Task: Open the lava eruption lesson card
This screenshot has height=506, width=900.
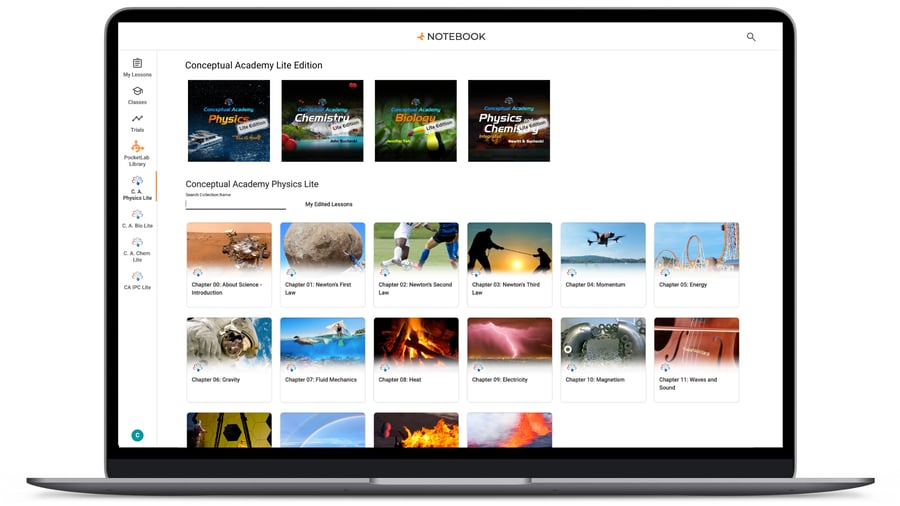Action: (x=510, y=430)
